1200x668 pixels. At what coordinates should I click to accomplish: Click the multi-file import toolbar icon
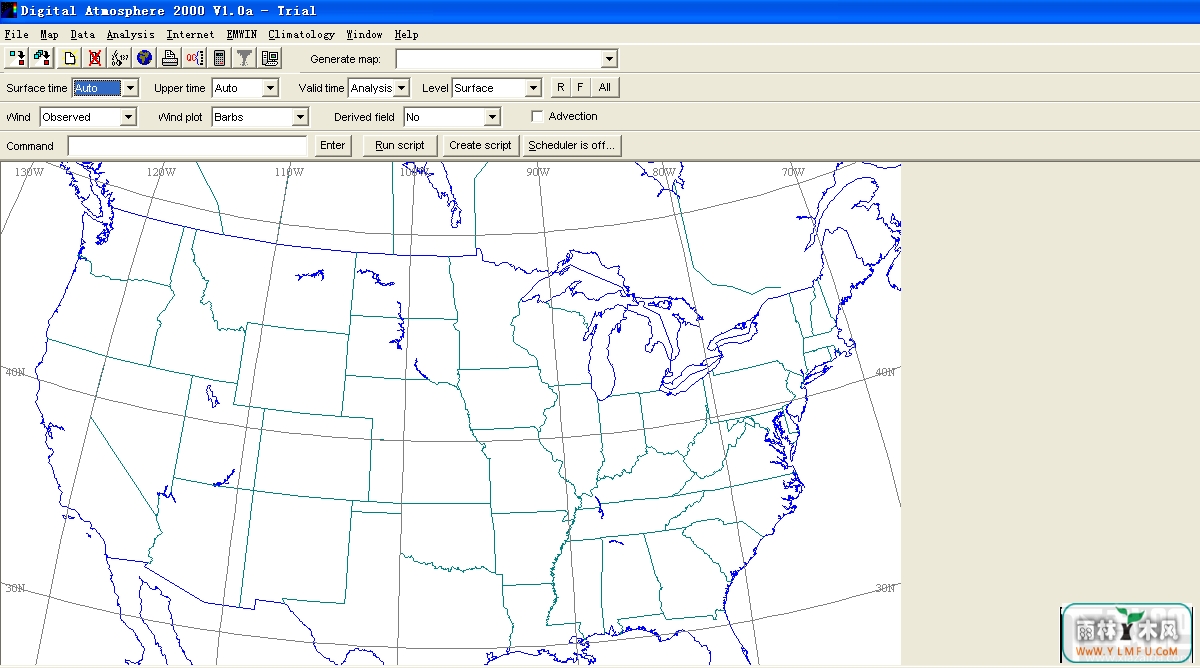coord(41,58)
